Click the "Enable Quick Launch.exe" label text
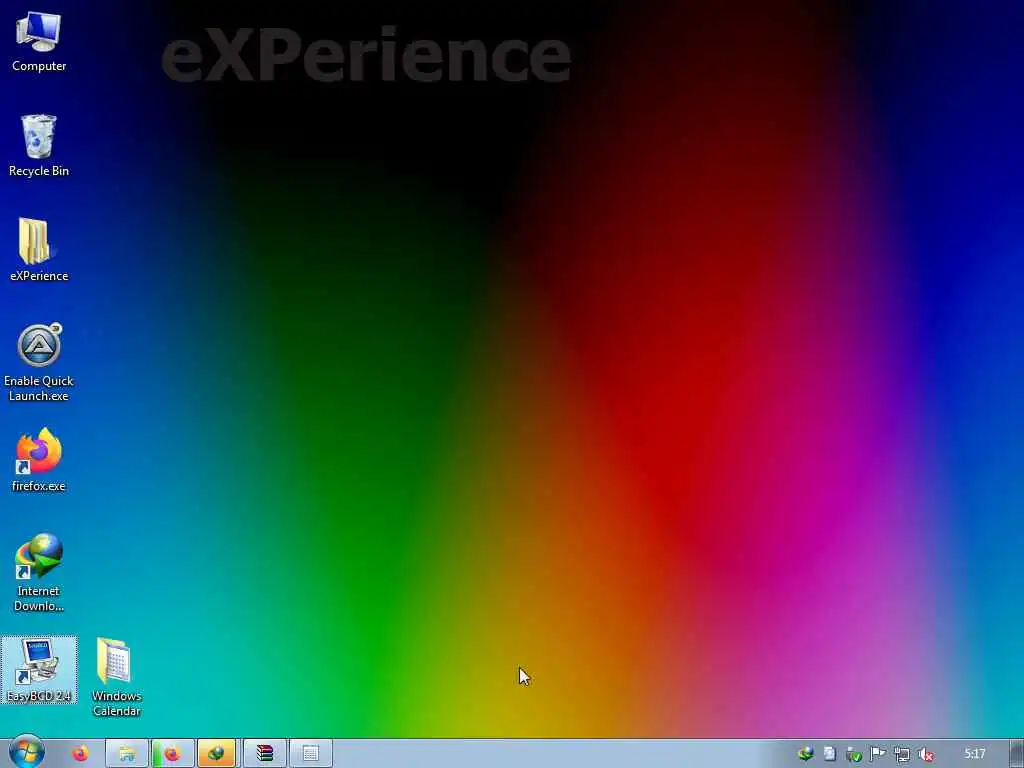 pyautogui.click(x=39, y=388)
